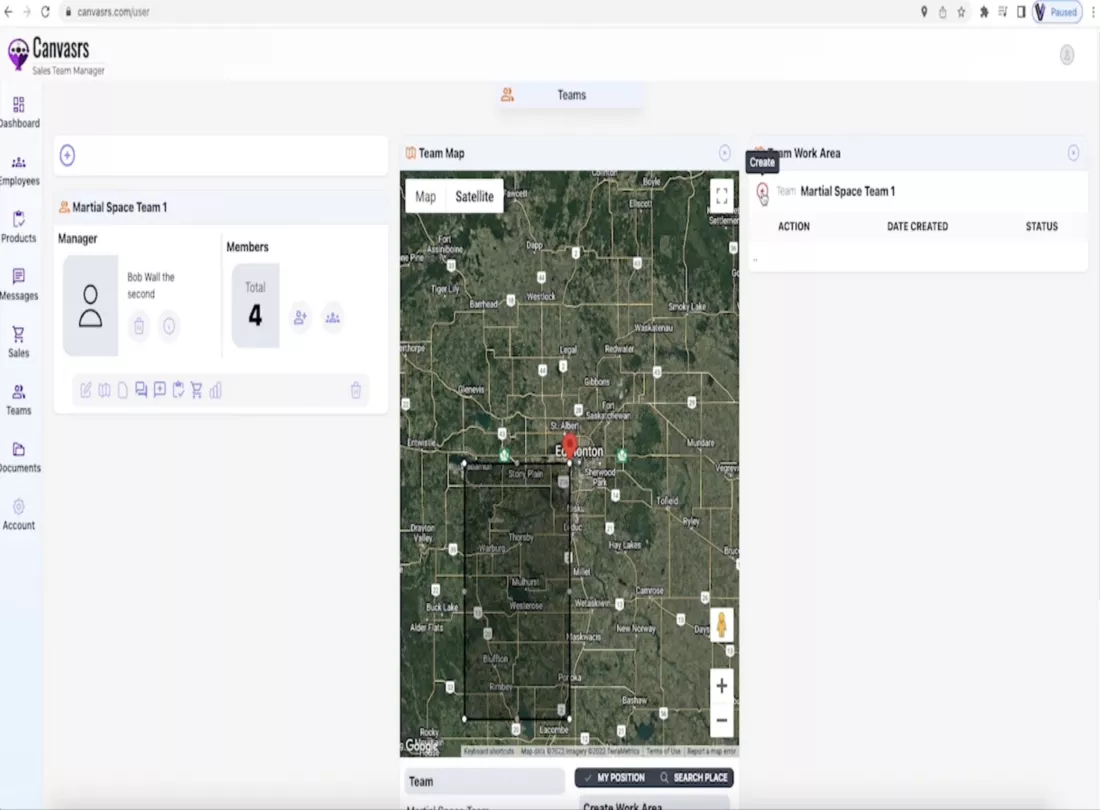Click the ACTION column header
Image resolution: width=1100 pixels, height=810 pixels.
[793, 227]
